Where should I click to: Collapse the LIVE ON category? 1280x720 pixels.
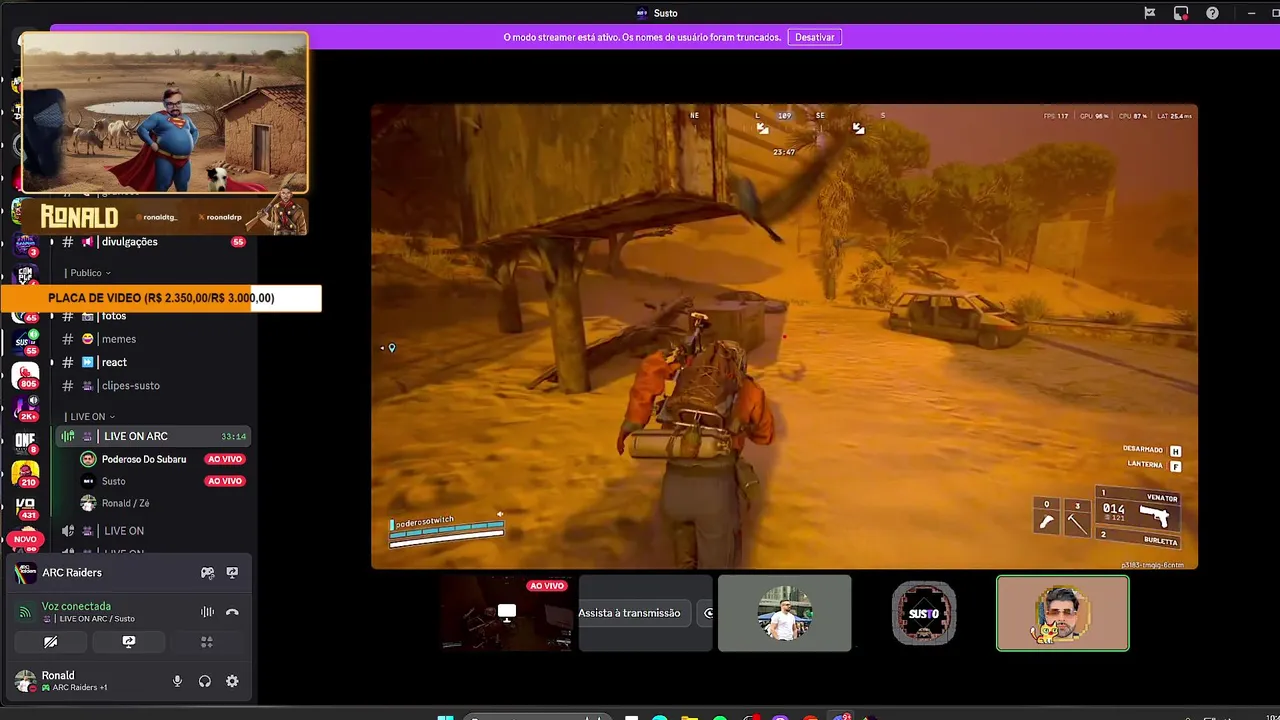[90, 416]
